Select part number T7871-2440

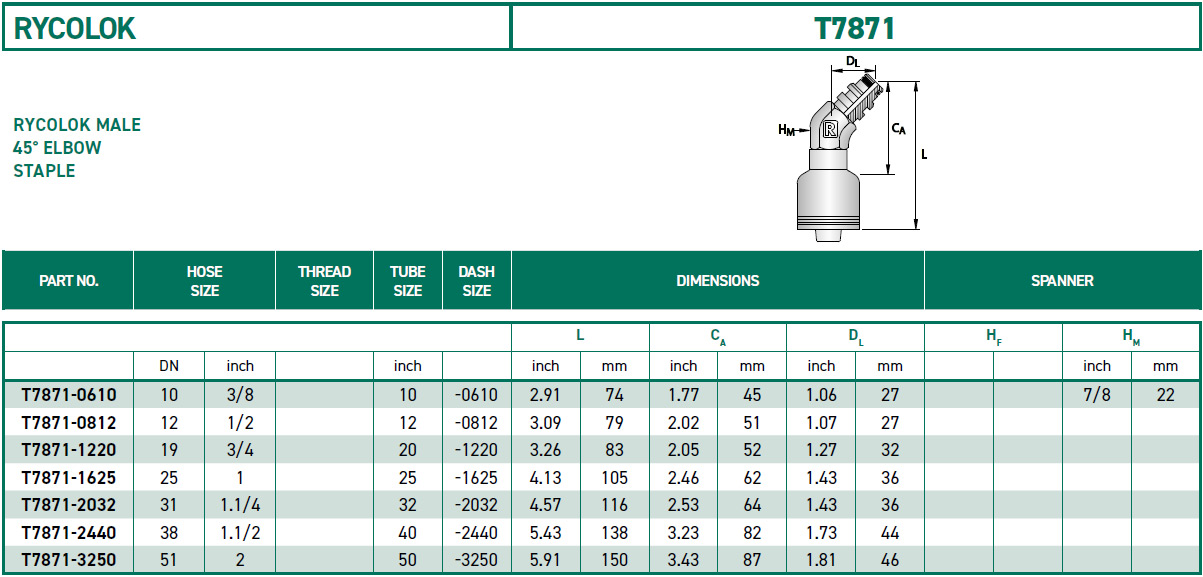coord(68,533)
